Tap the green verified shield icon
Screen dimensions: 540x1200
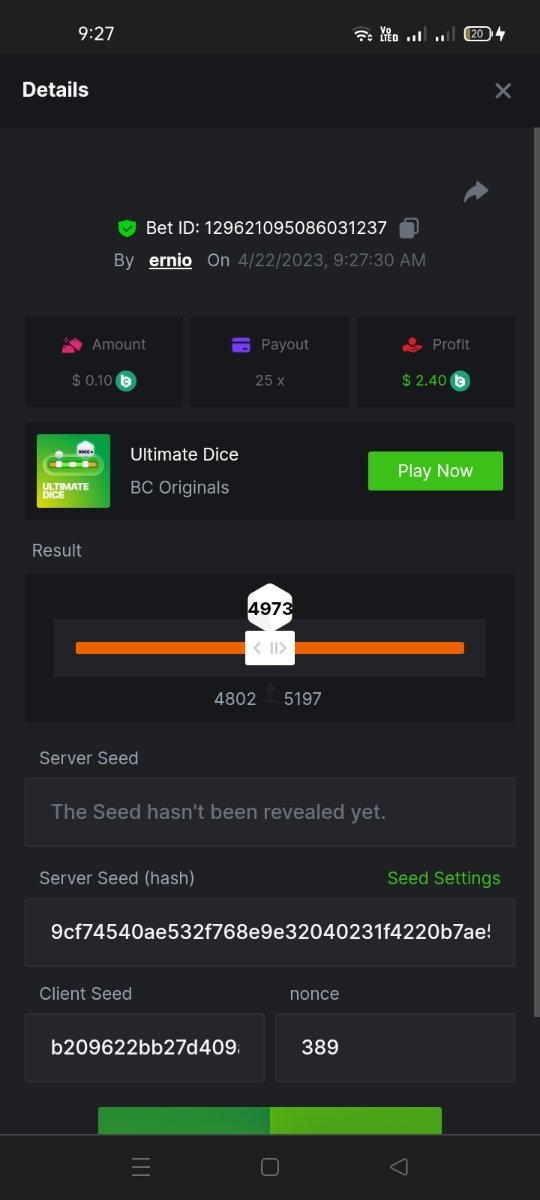[127, 228]
